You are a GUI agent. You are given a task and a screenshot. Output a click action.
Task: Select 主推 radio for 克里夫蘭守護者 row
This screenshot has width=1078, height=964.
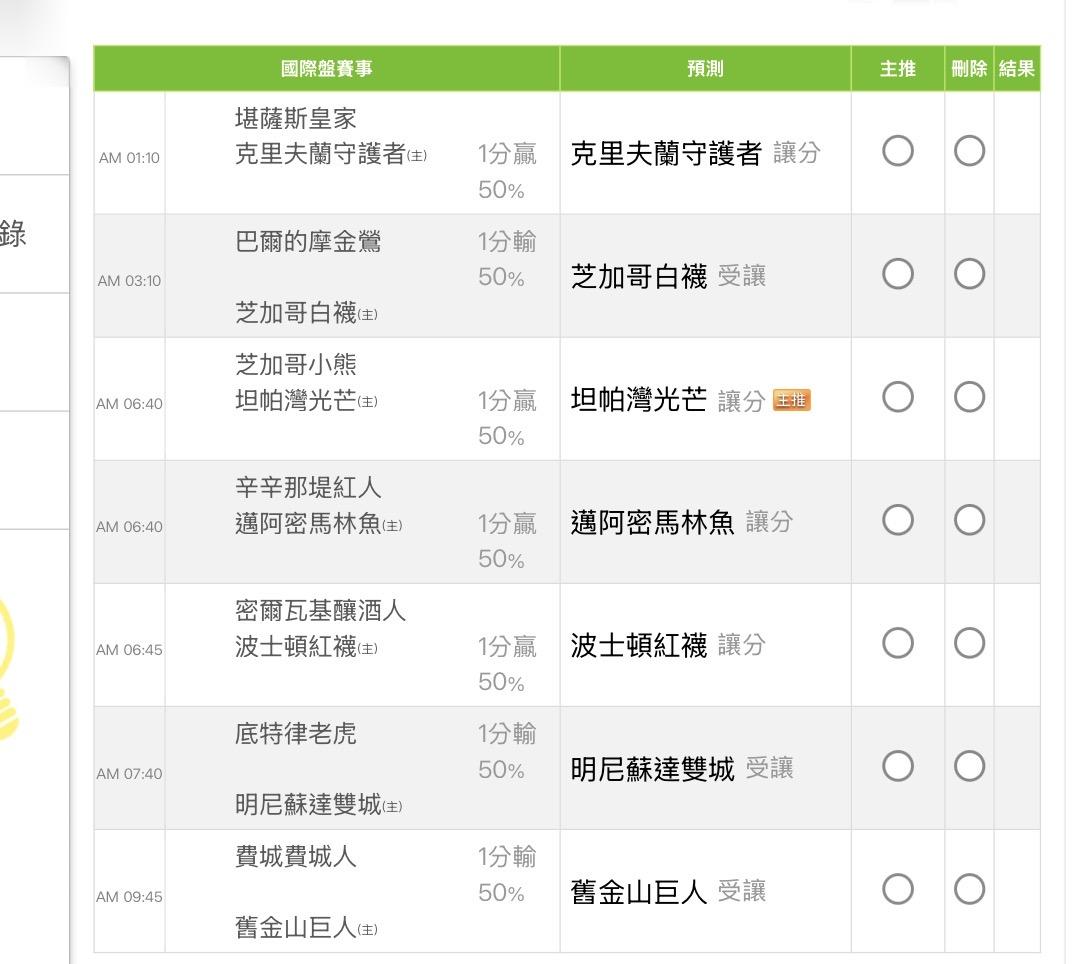897,151
